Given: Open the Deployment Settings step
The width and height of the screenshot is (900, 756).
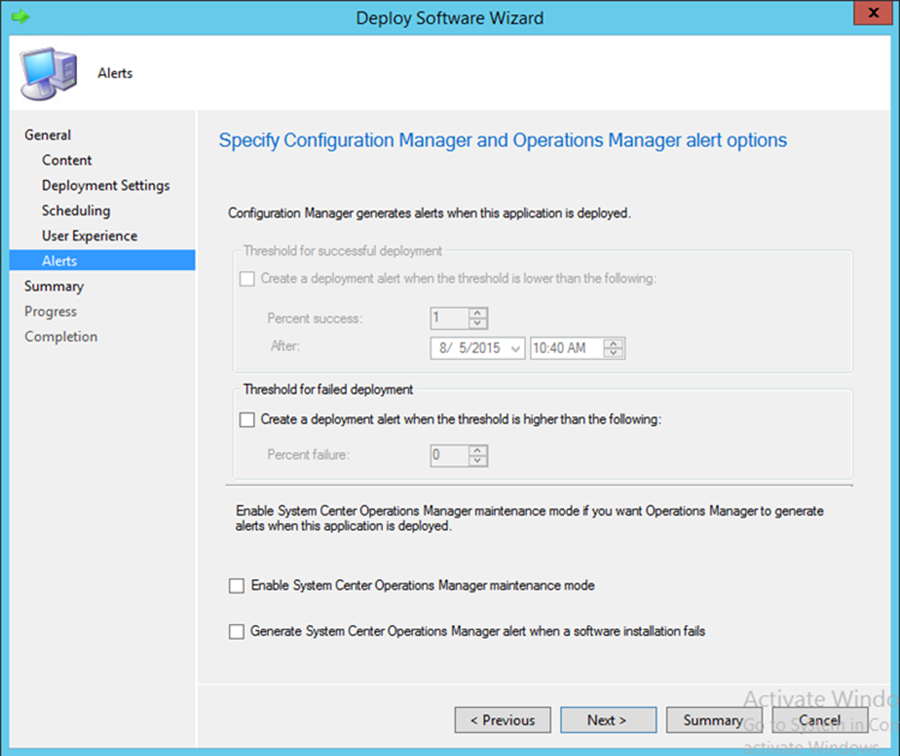Looking at the screenshot, I should (x=106, y=185).
